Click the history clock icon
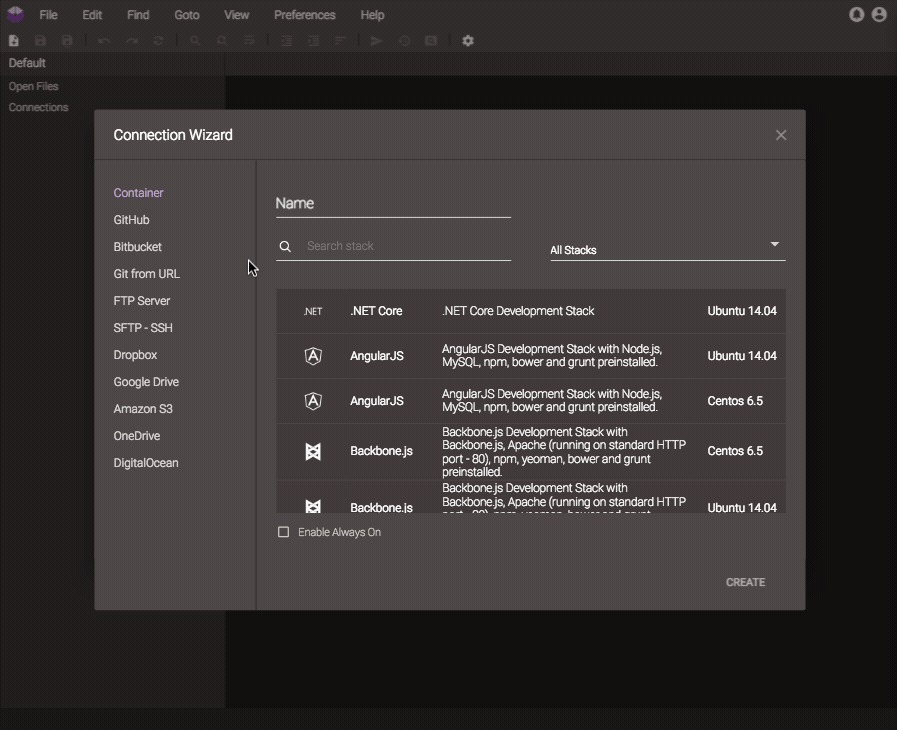 (404, 41)
